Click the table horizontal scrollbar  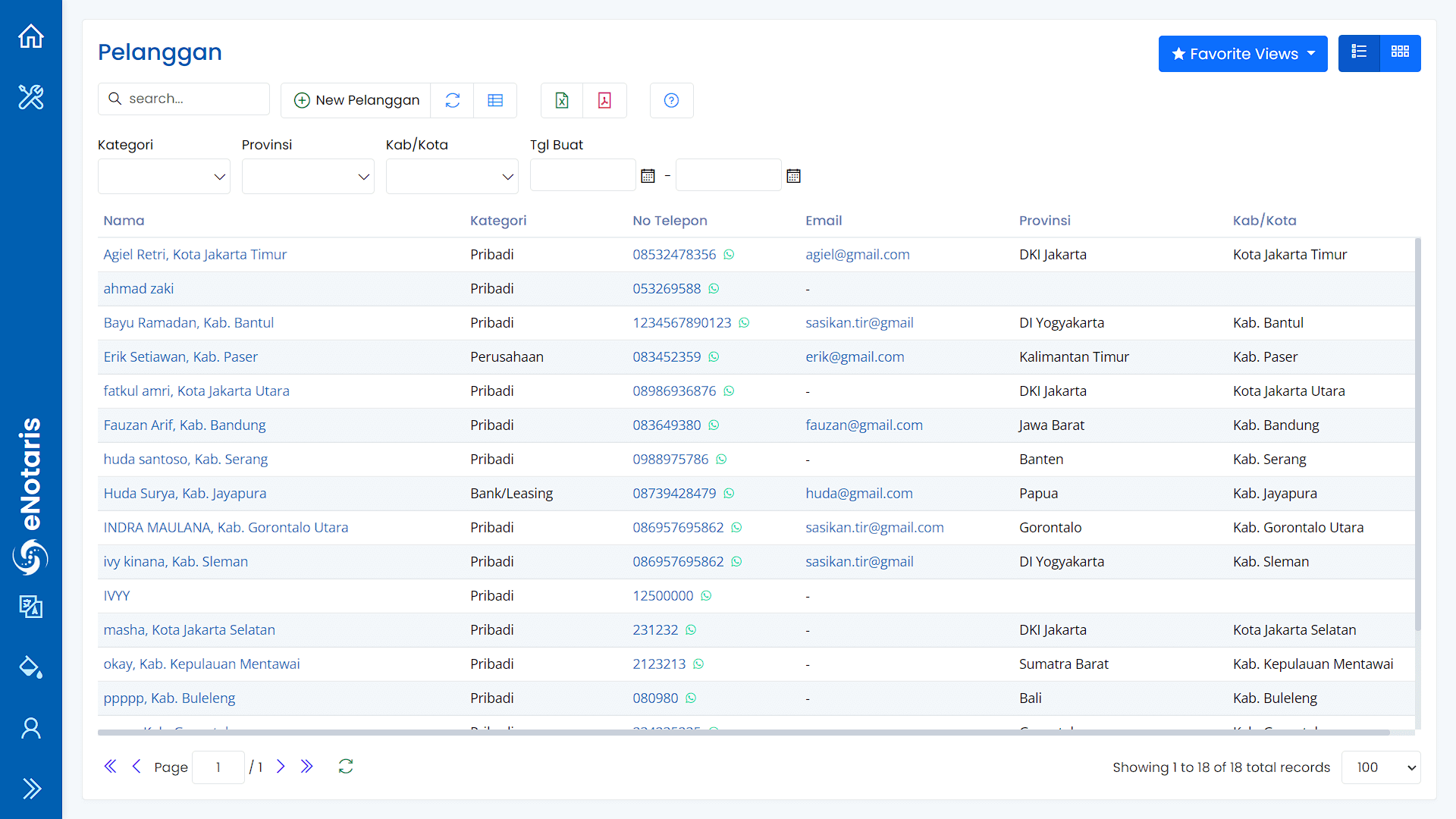click(x=744, y=733)
